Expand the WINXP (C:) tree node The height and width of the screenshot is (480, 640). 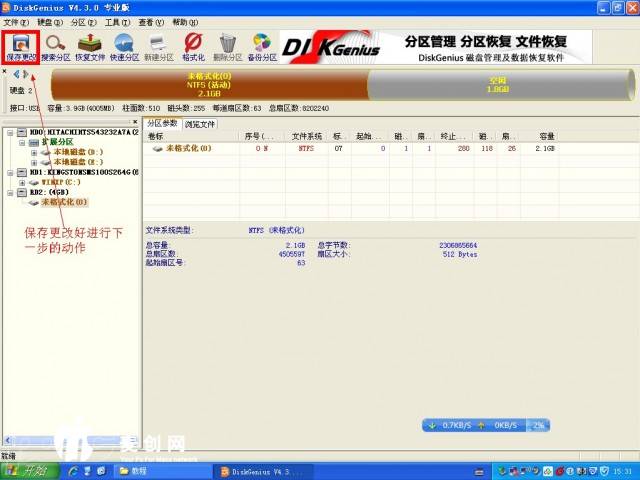[x=23, y=182]
